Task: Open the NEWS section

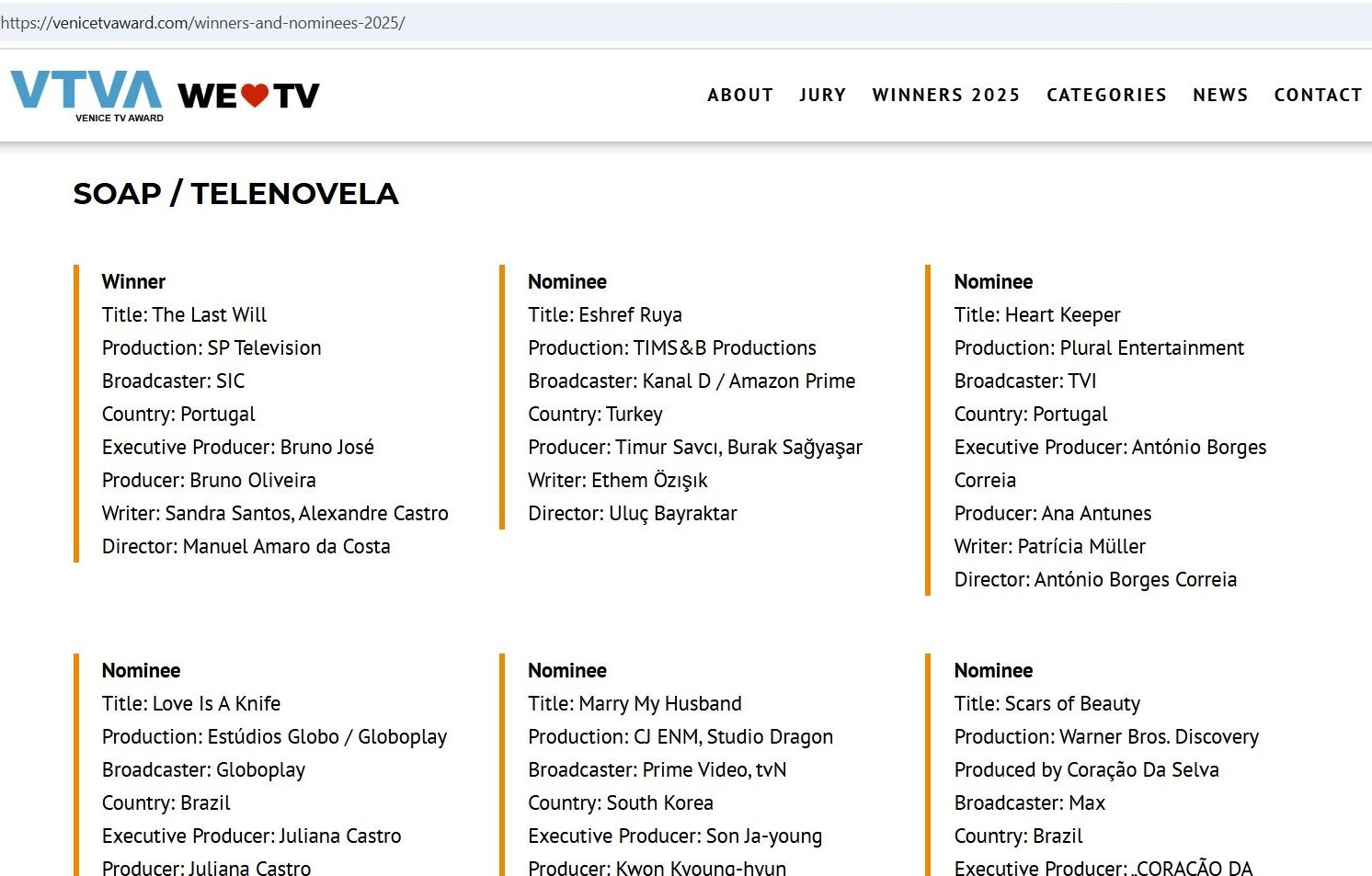Action: [1220, 95]
